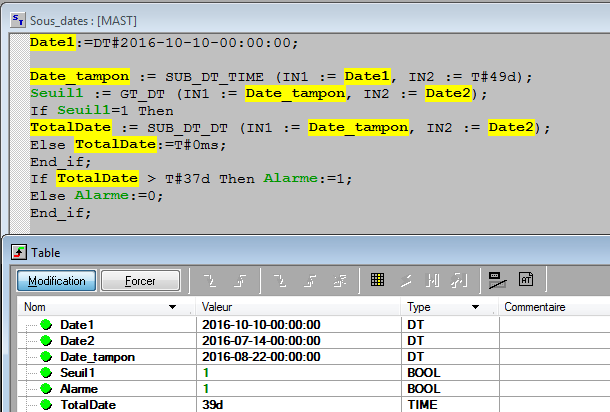Click the green status dot beside Date1
The image size is (610, 412).
coord(45,325)
